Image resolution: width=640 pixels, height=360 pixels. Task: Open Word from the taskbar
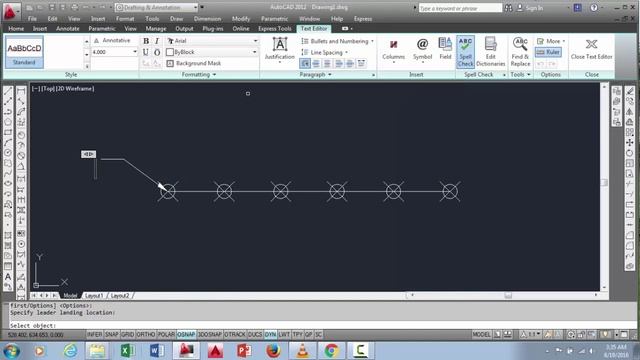(157, 351)
